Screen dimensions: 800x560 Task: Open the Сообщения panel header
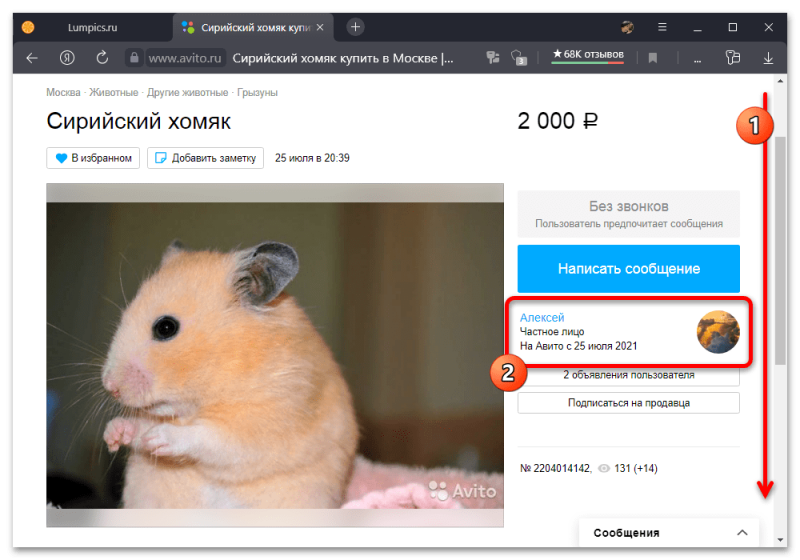click(x=669, y=532)
